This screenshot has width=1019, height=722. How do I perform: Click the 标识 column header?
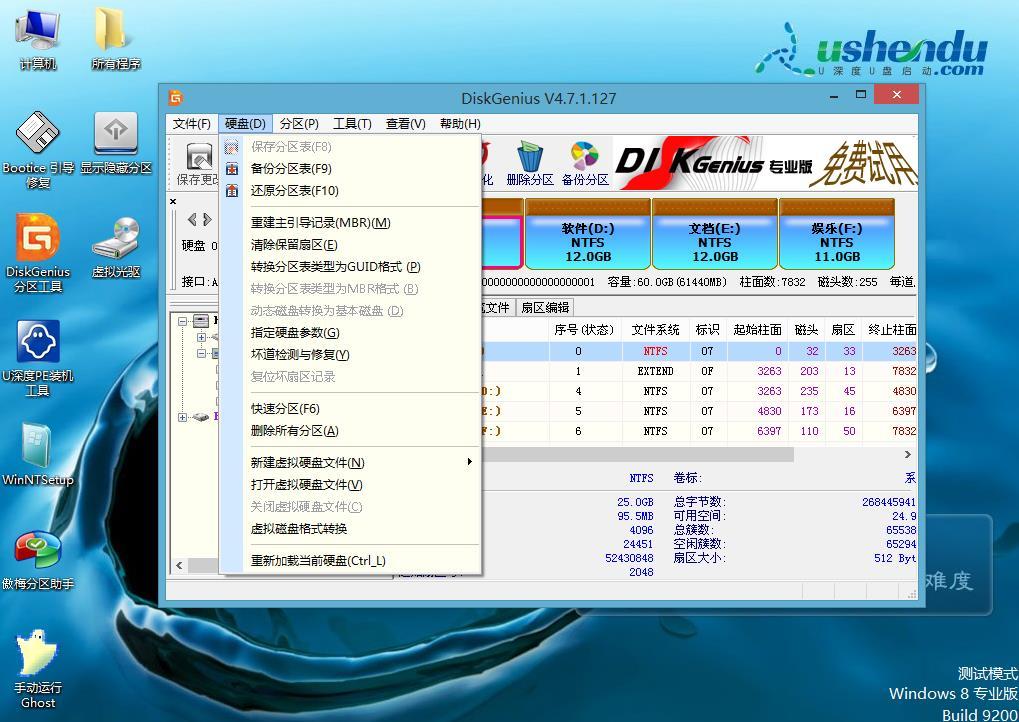click(x=708, y=330)
